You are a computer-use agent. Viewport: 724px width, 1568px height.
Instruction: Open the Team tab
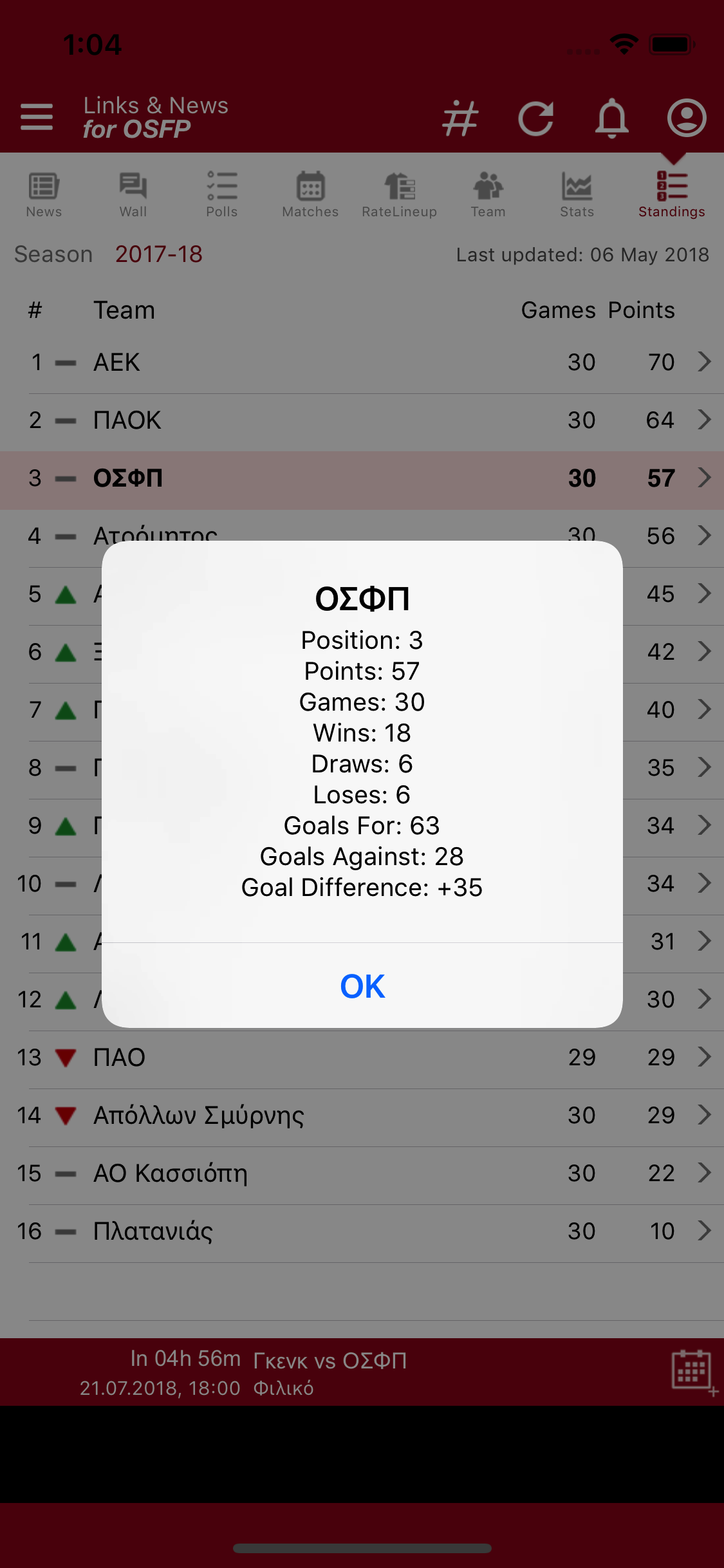488,195
